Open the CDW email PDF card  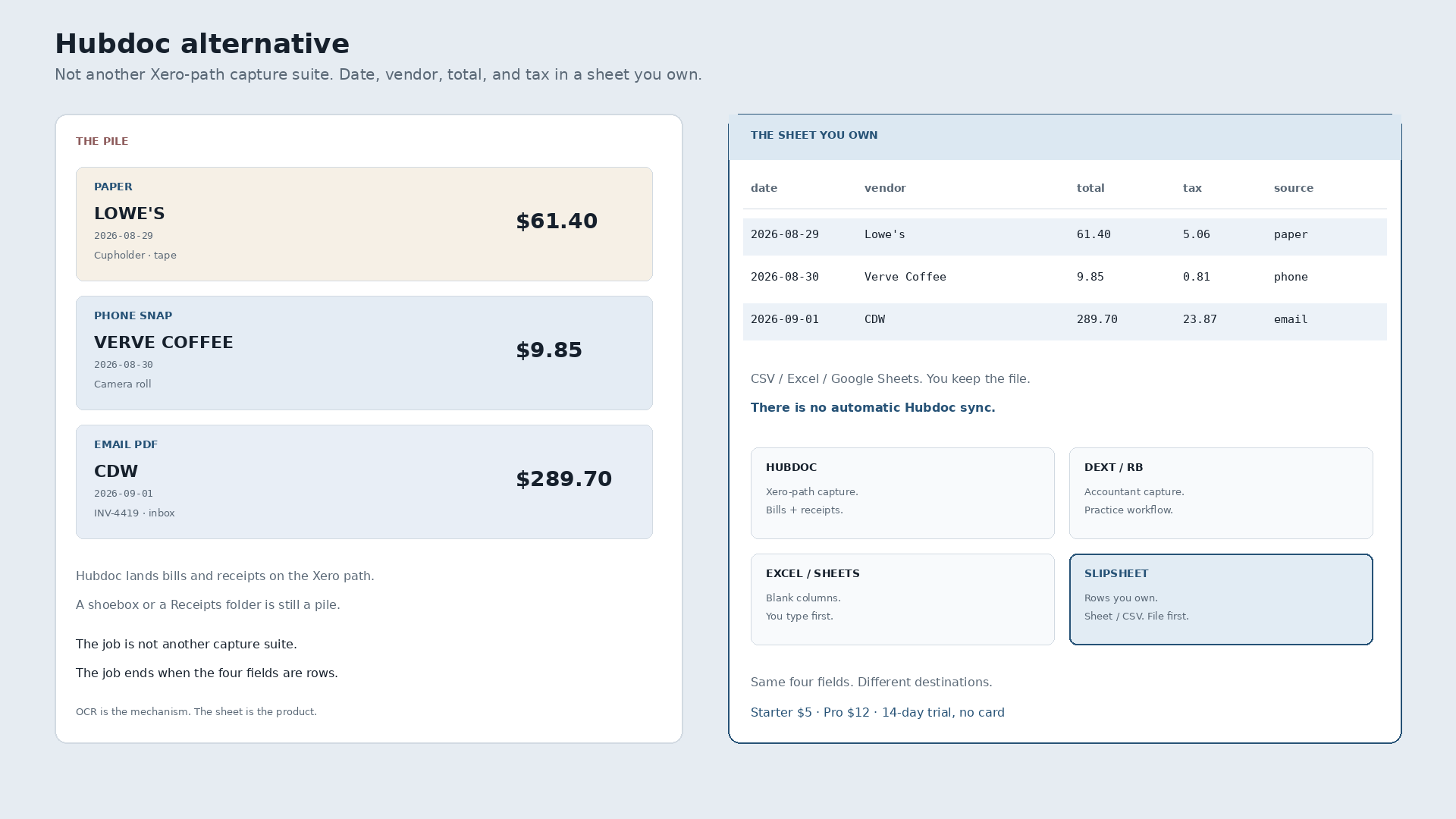tap(364, 482)
